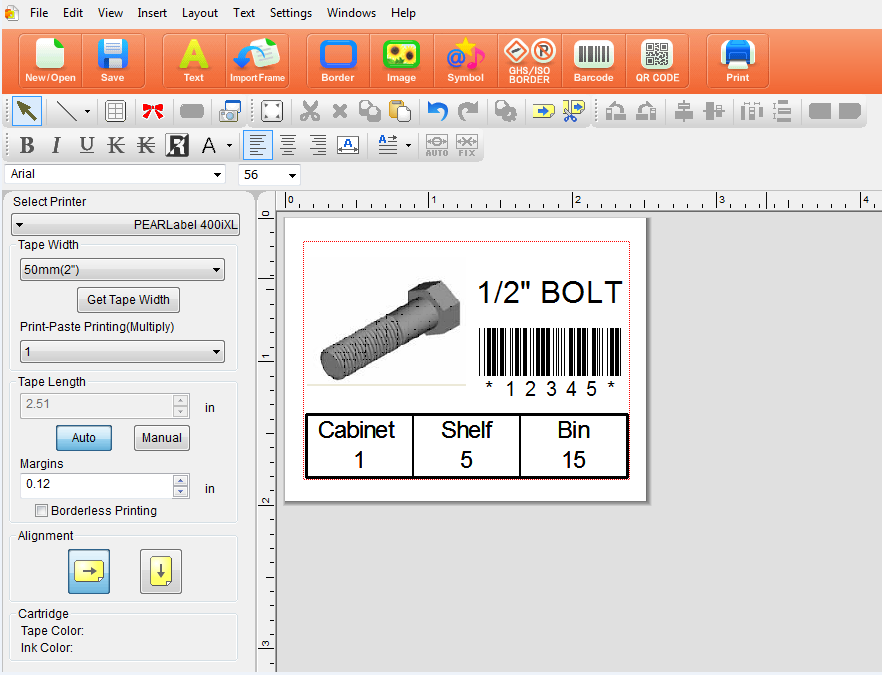Image resolution: width=882 pixels, height=675 pixels.
Task: Toggle italic text formatting
Action: [x=56, y=146]
